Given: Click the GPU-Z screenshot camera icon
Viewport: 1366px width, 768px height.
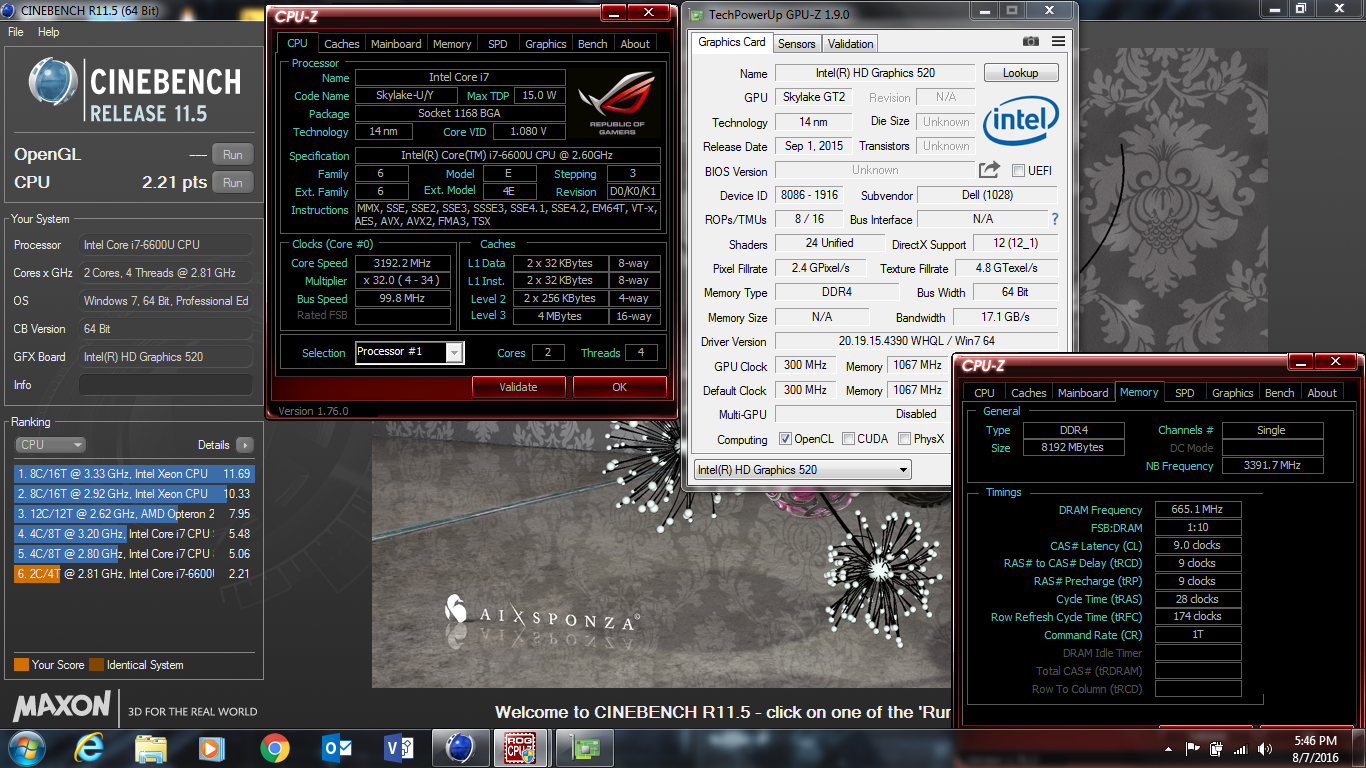Looking at the screenshot, I should [1031, 42].
